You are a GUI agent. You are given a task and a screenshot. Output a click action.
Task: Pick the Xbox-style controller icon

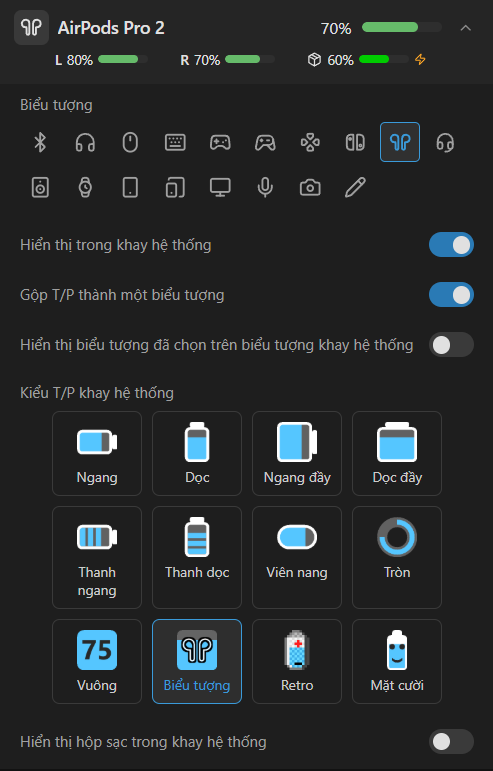265,143
